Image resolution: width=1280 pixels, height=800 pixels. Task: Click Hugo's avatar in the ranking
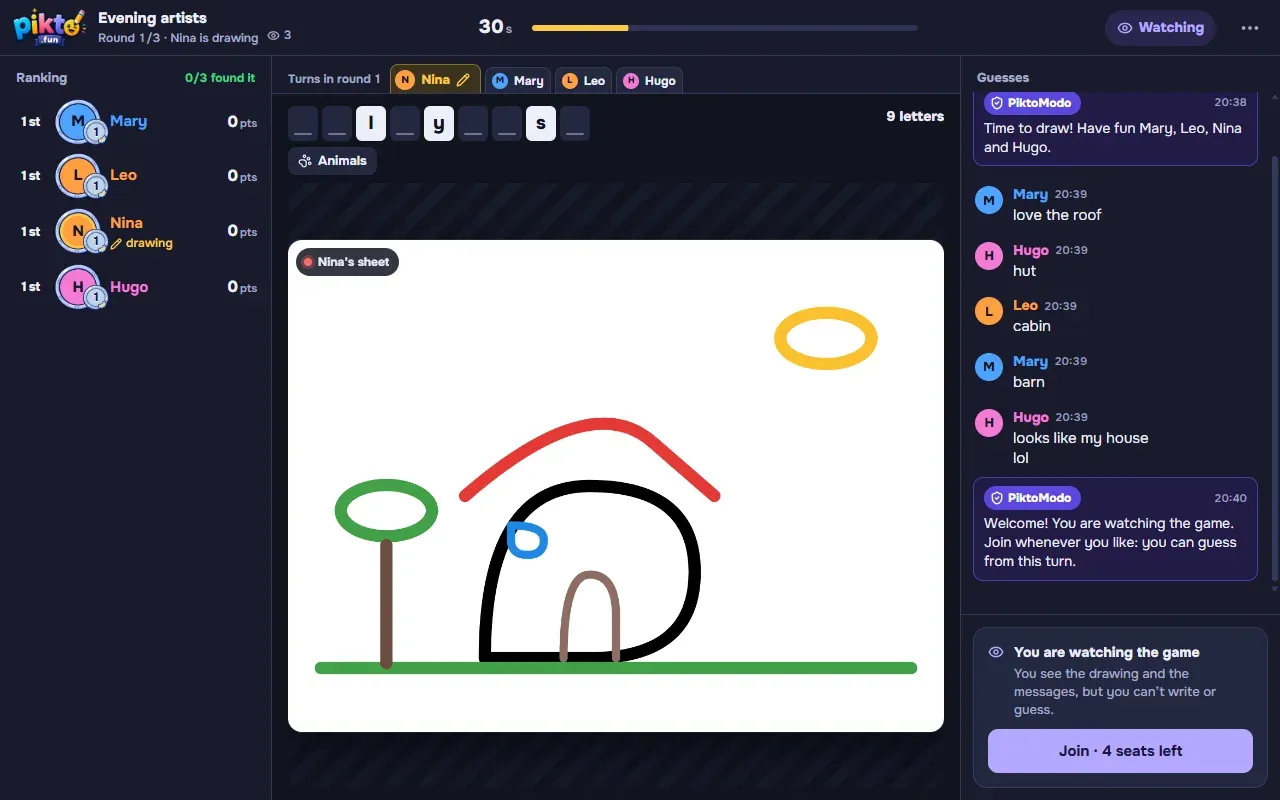78,287
